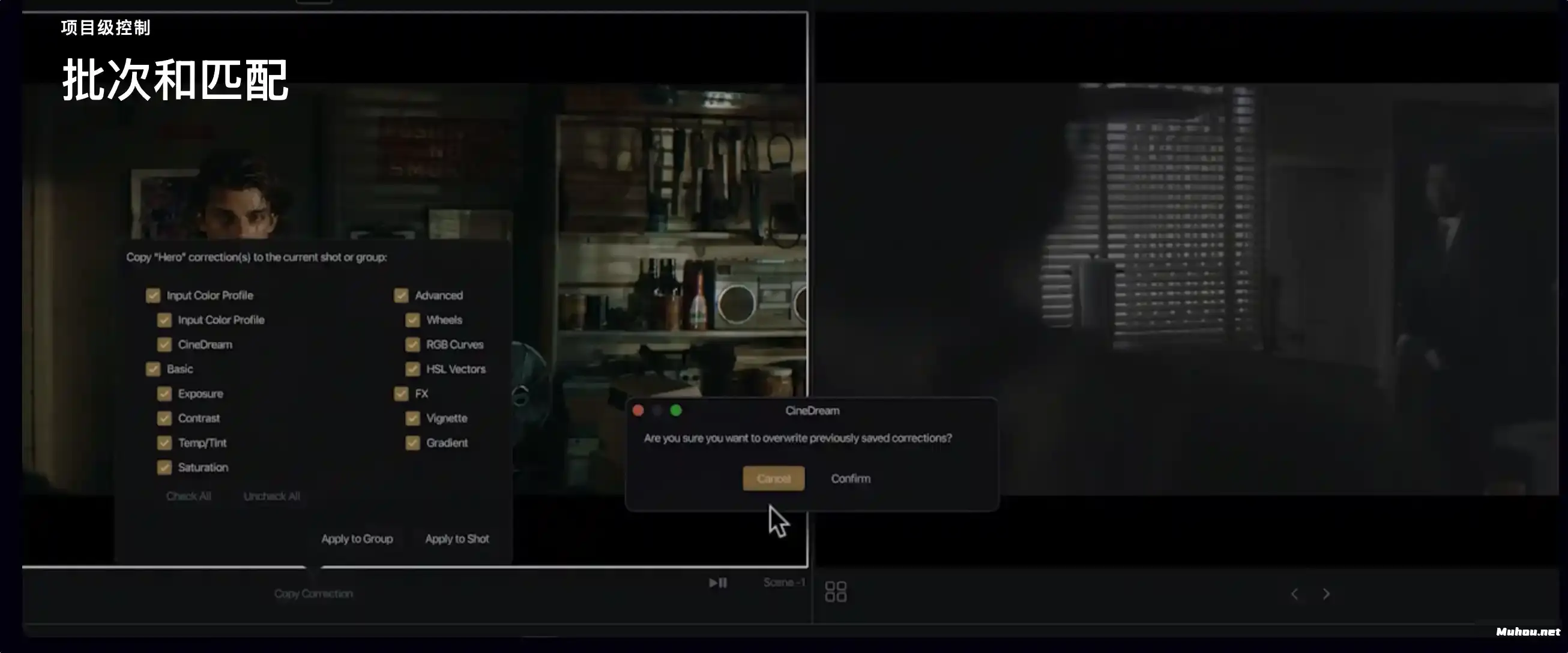Disable the RGB Curves checkbox
This screenshot has width=1568, height=653.
[412, 345]
